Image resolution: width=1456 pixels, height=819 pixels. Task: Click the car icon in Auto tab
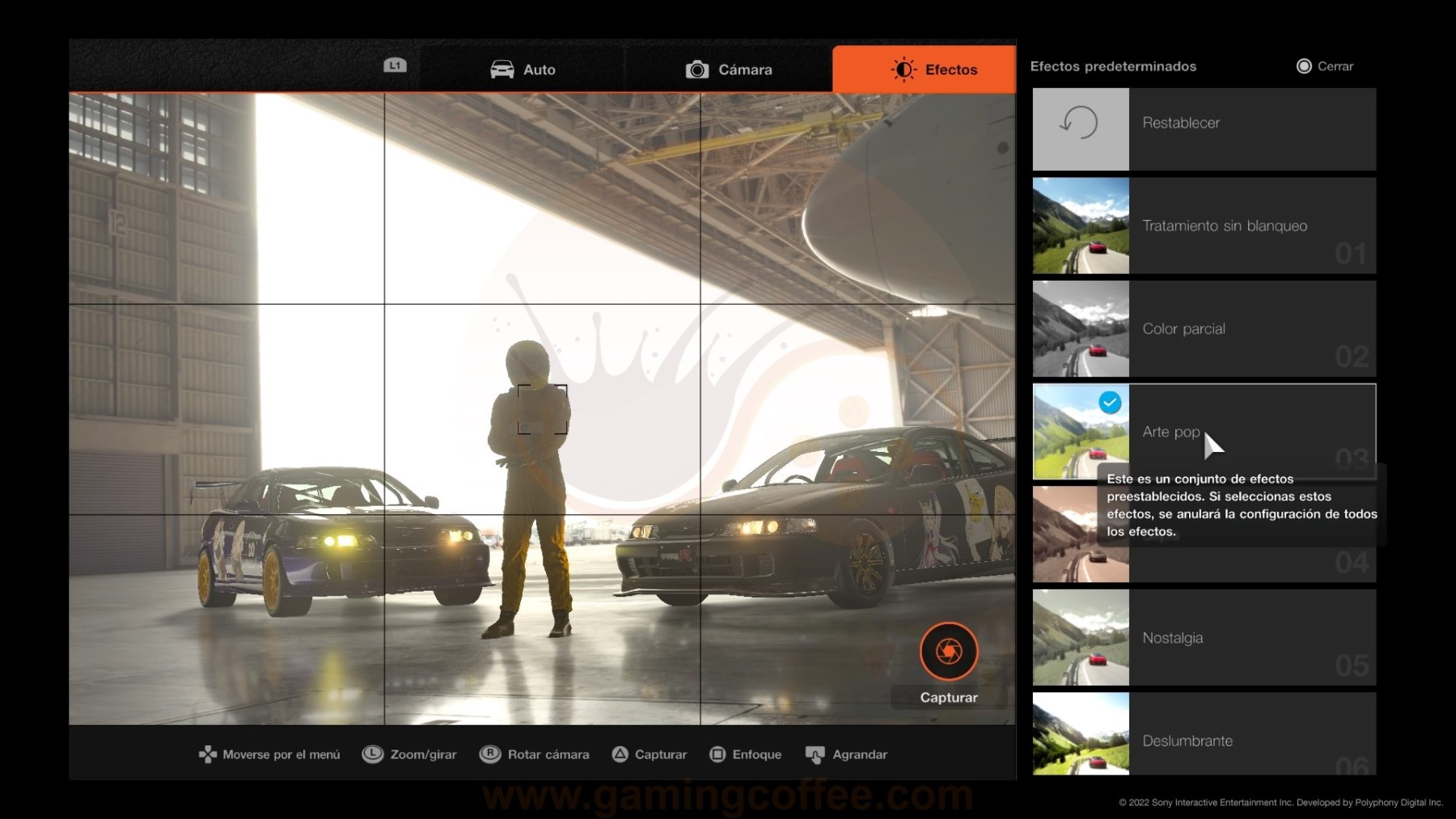coord(502,70)
